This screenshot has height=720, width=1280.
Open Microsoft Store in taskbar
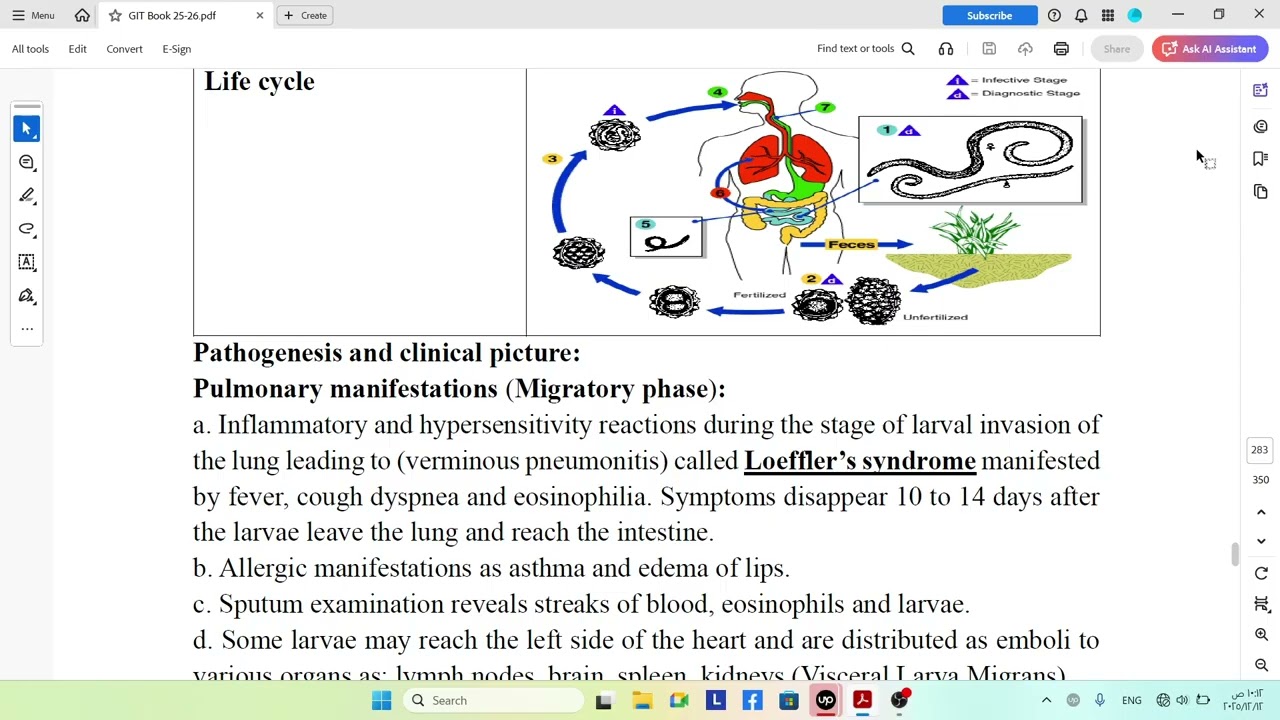click(x=789, y=700)
